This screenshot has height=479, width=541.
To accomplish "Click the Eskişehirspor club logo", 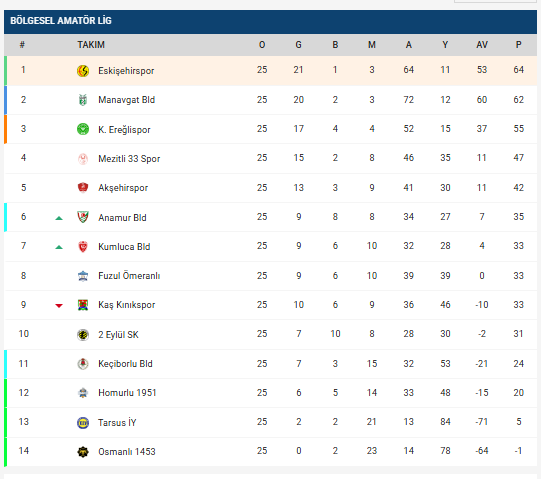I will tap(83, 71).
